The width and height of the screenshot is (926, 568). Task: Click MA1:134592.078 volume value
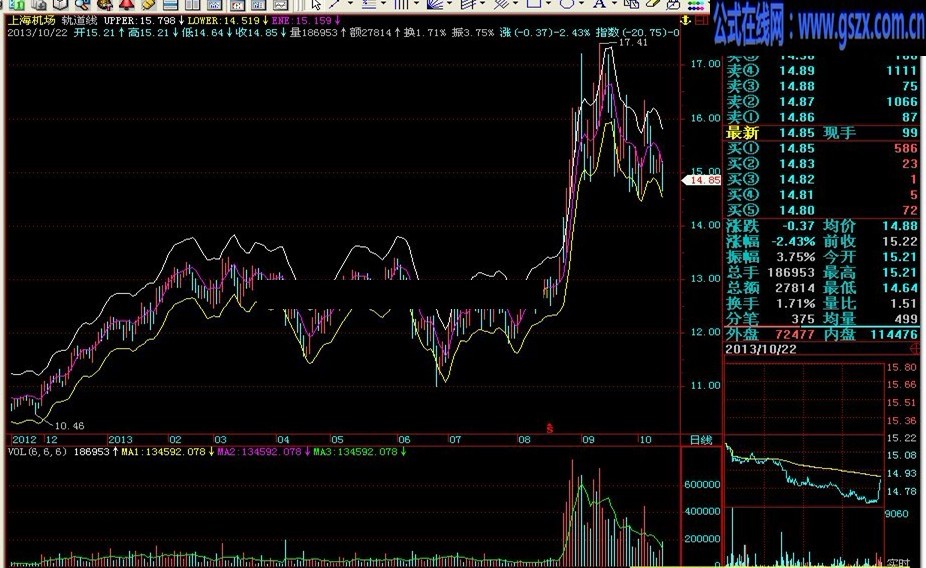164,452
